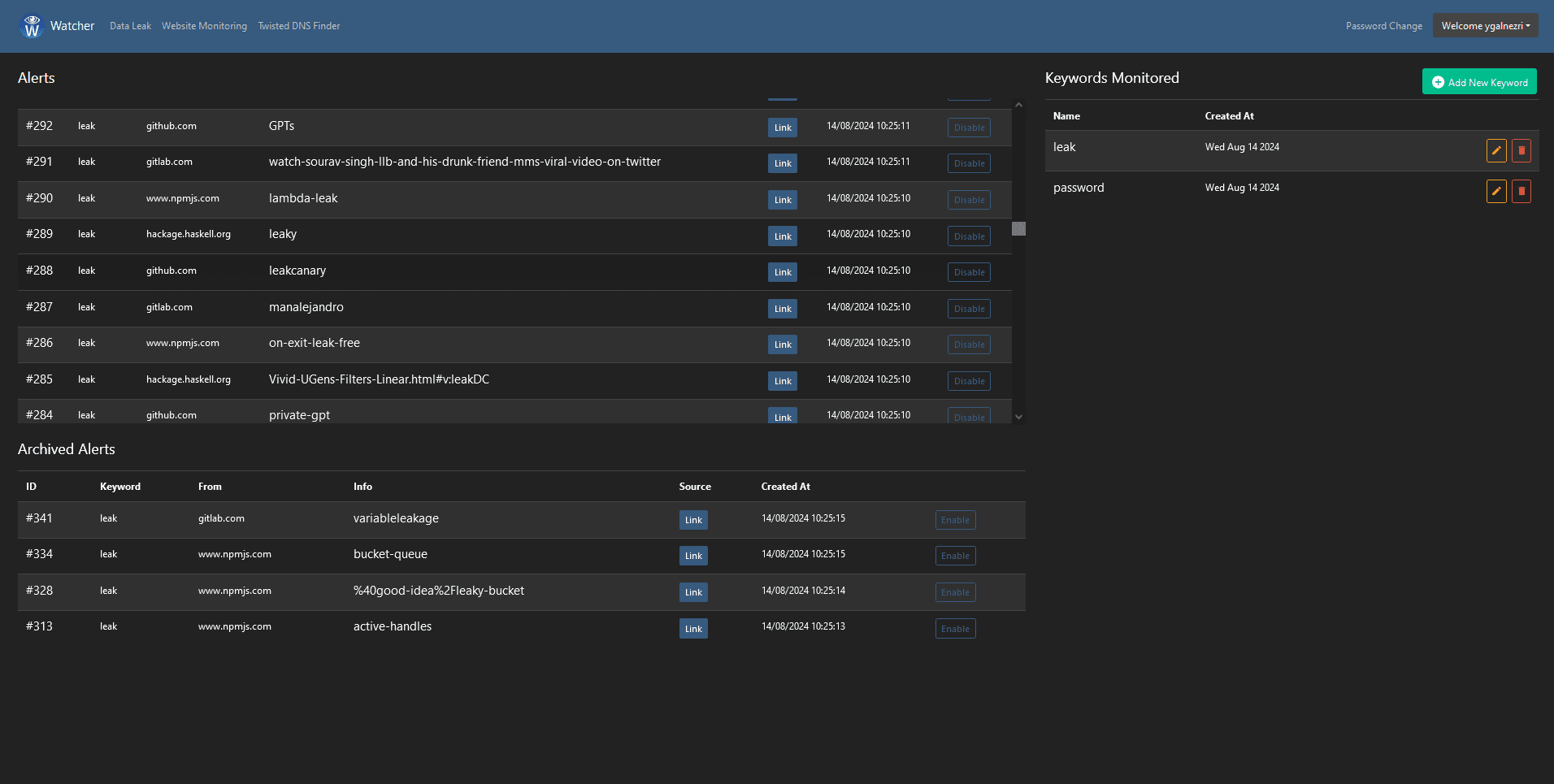Disable alert #286 on-exit-leak-free
This screenshot has width=1554, height=784.
(969, 344)
